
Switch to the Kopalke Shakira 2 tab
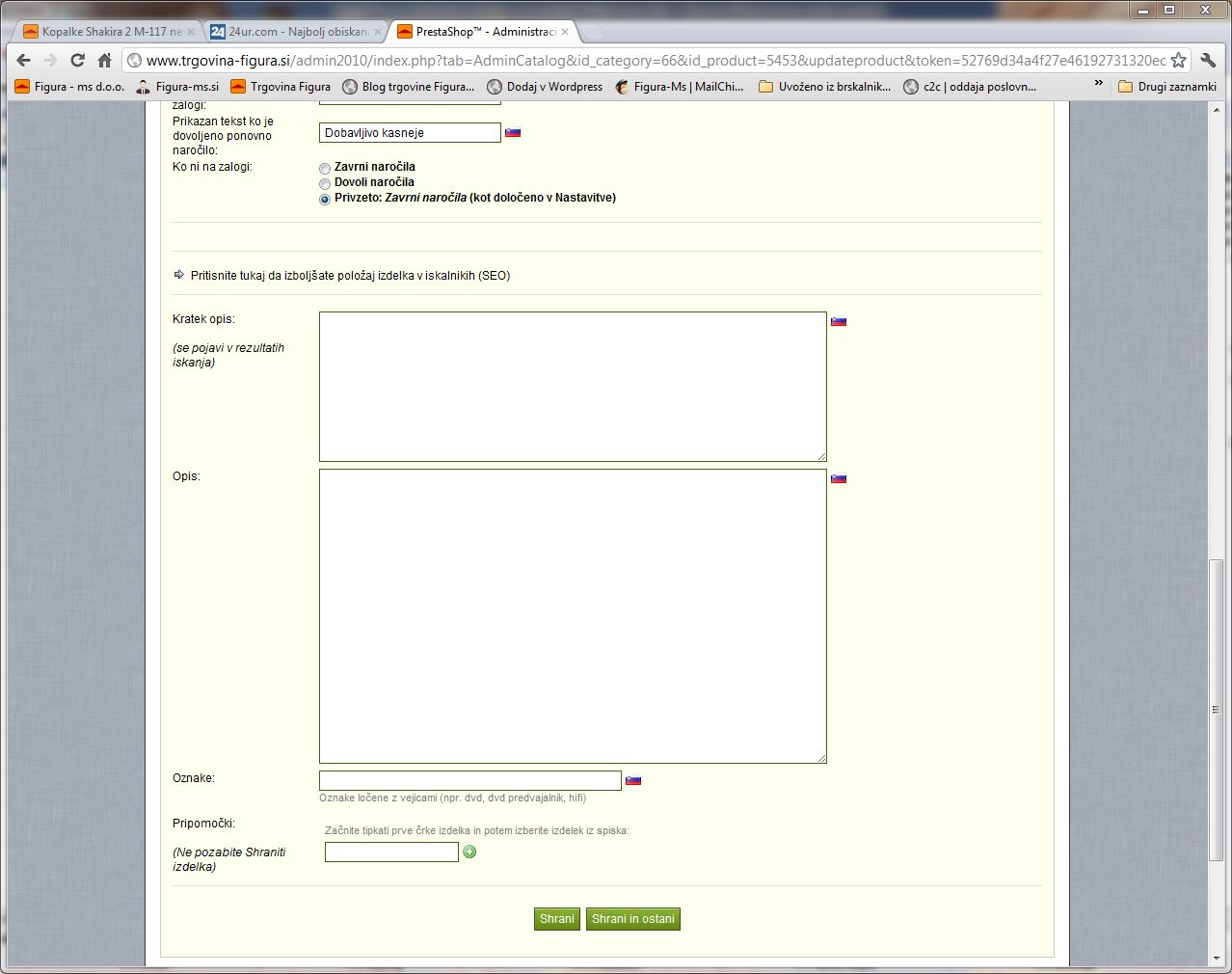tap(104, 32)
